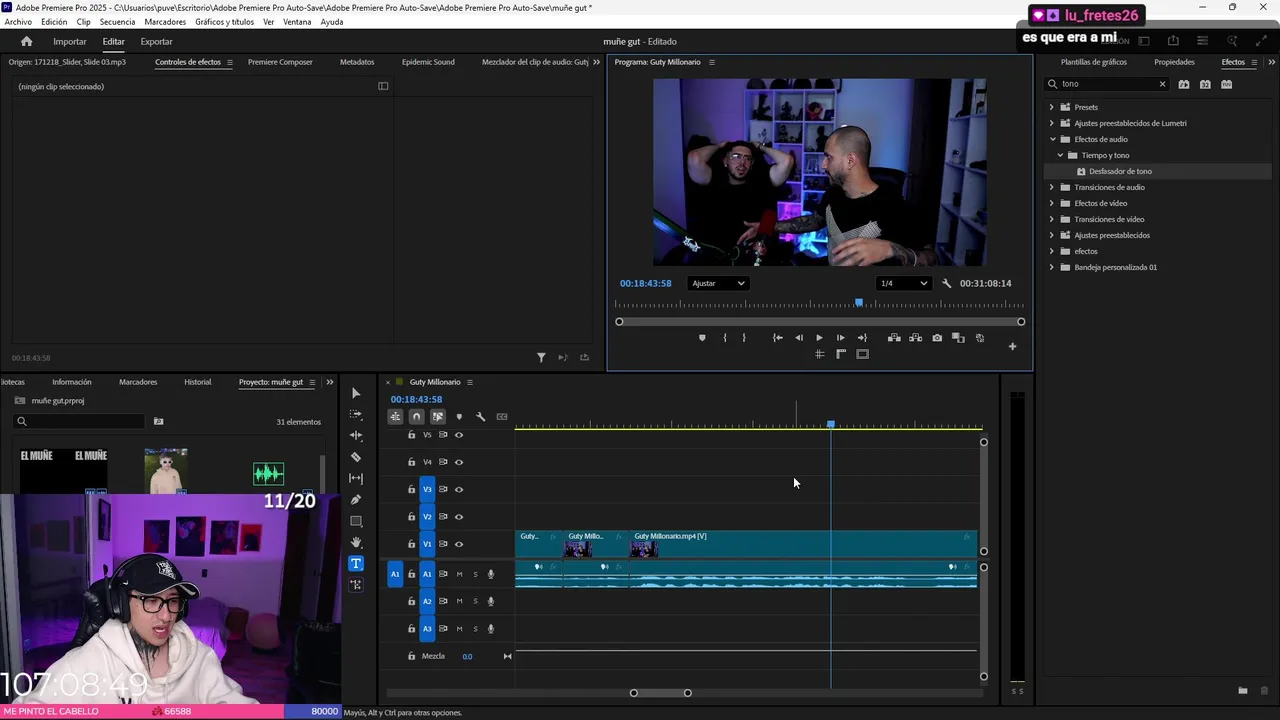This screenshot has width=1280, height=720.
Task: Toggle insert sequences as nests
Action: tap(395, 417)
